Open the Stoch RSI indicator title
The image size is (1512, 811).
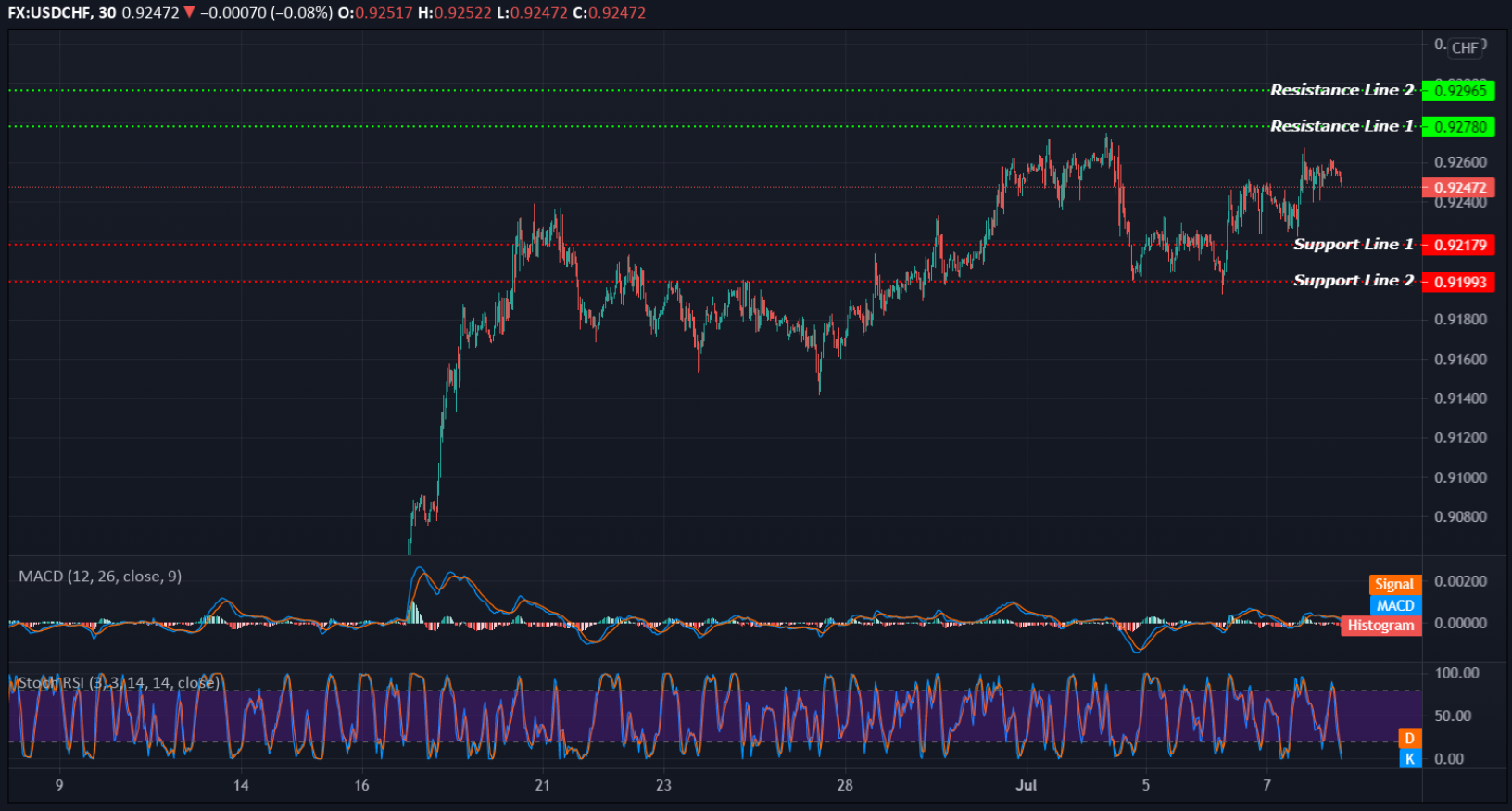pos(119,683)
